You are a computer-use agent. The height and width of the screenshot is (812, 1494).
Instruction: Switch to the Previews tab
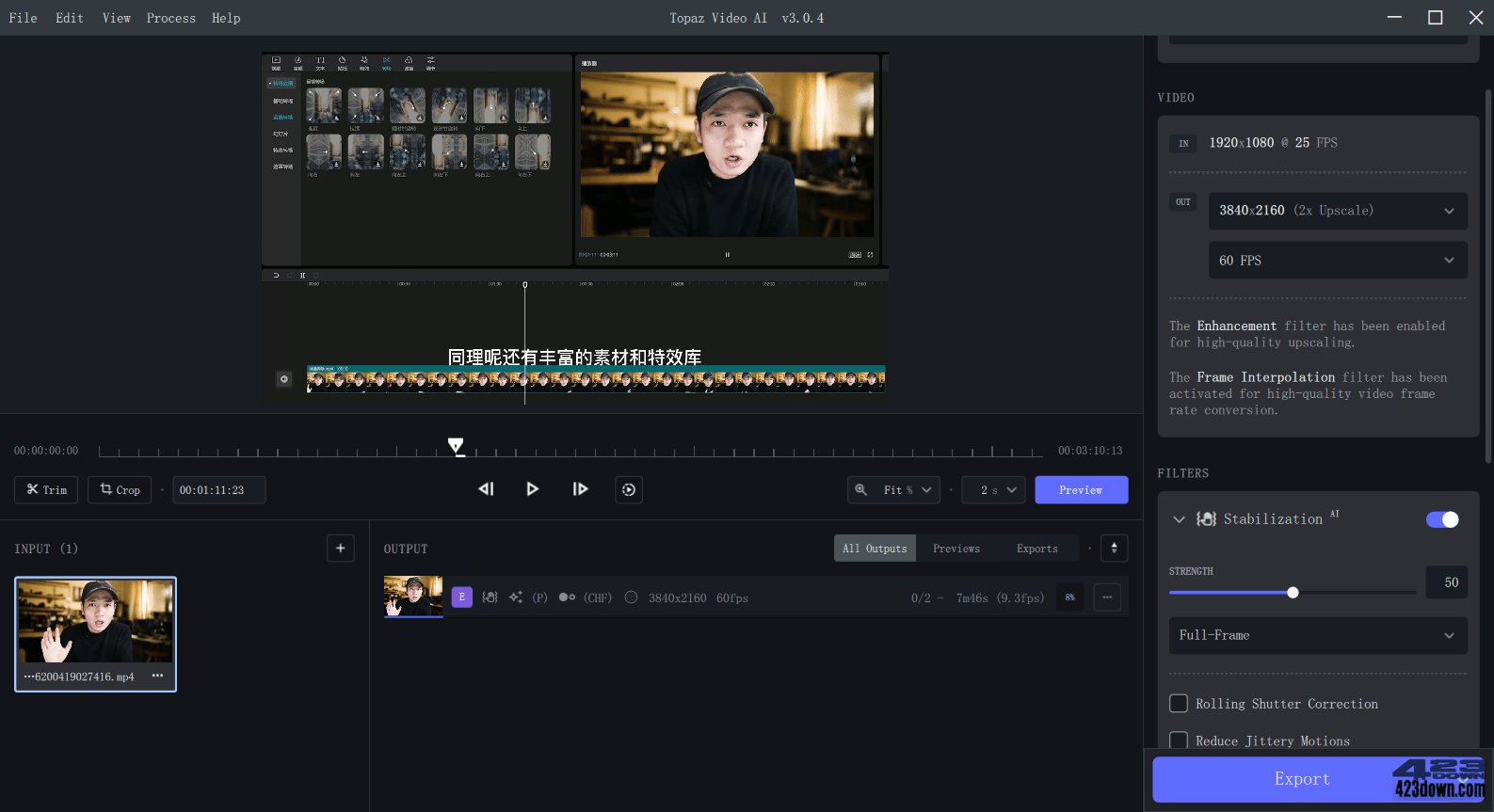(956, 549)
